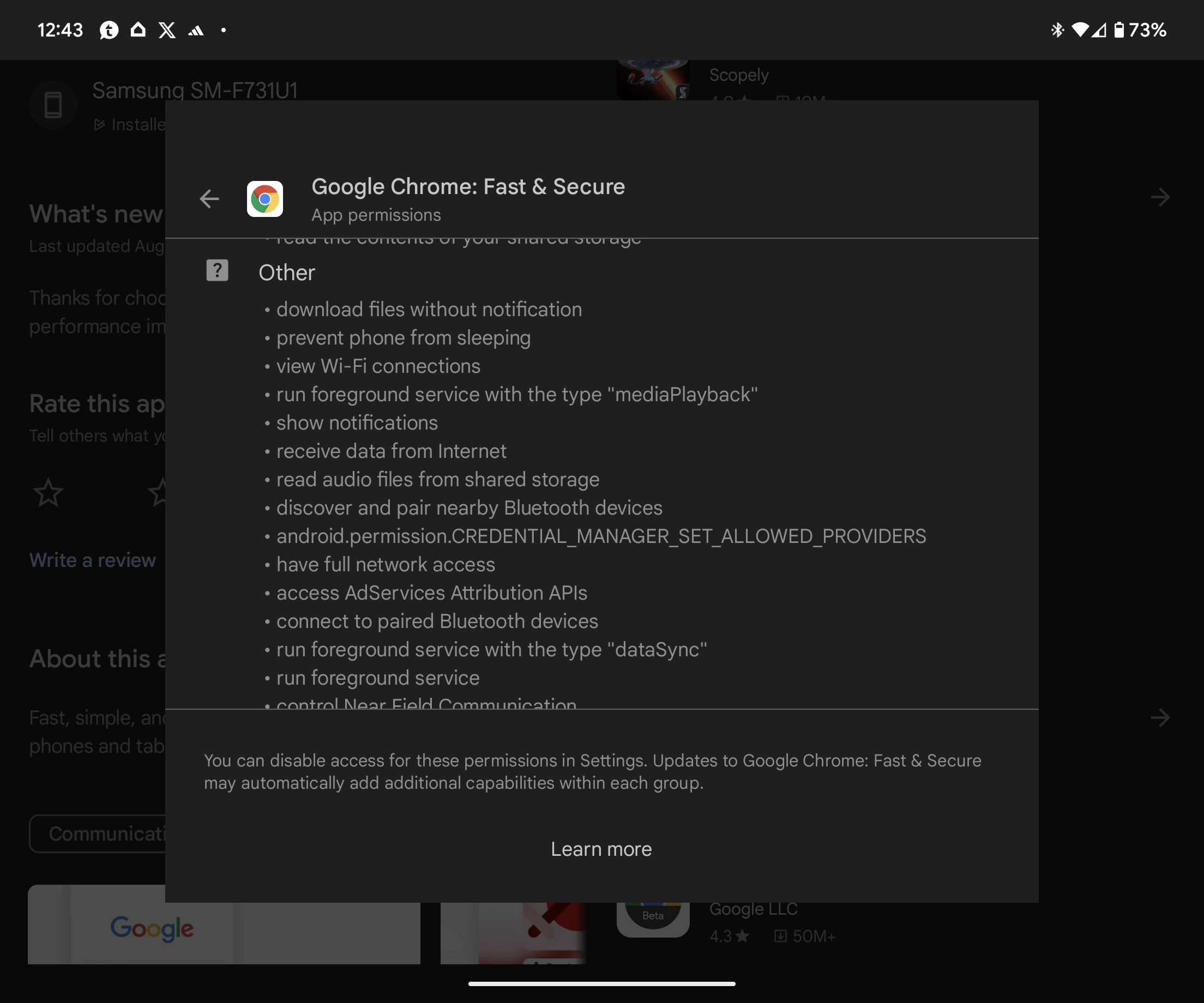This screenshot has height=1003, width=1204.
Task: Select 'read audio files from shared storage'
Action: click(x=438, y=480)
